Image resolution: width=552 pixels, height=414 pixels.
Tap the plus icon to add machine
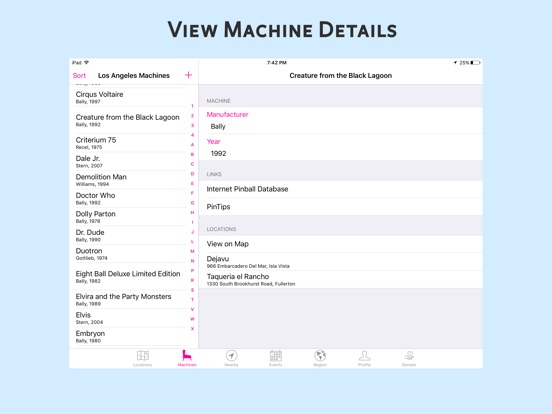[x=188, y=75]
